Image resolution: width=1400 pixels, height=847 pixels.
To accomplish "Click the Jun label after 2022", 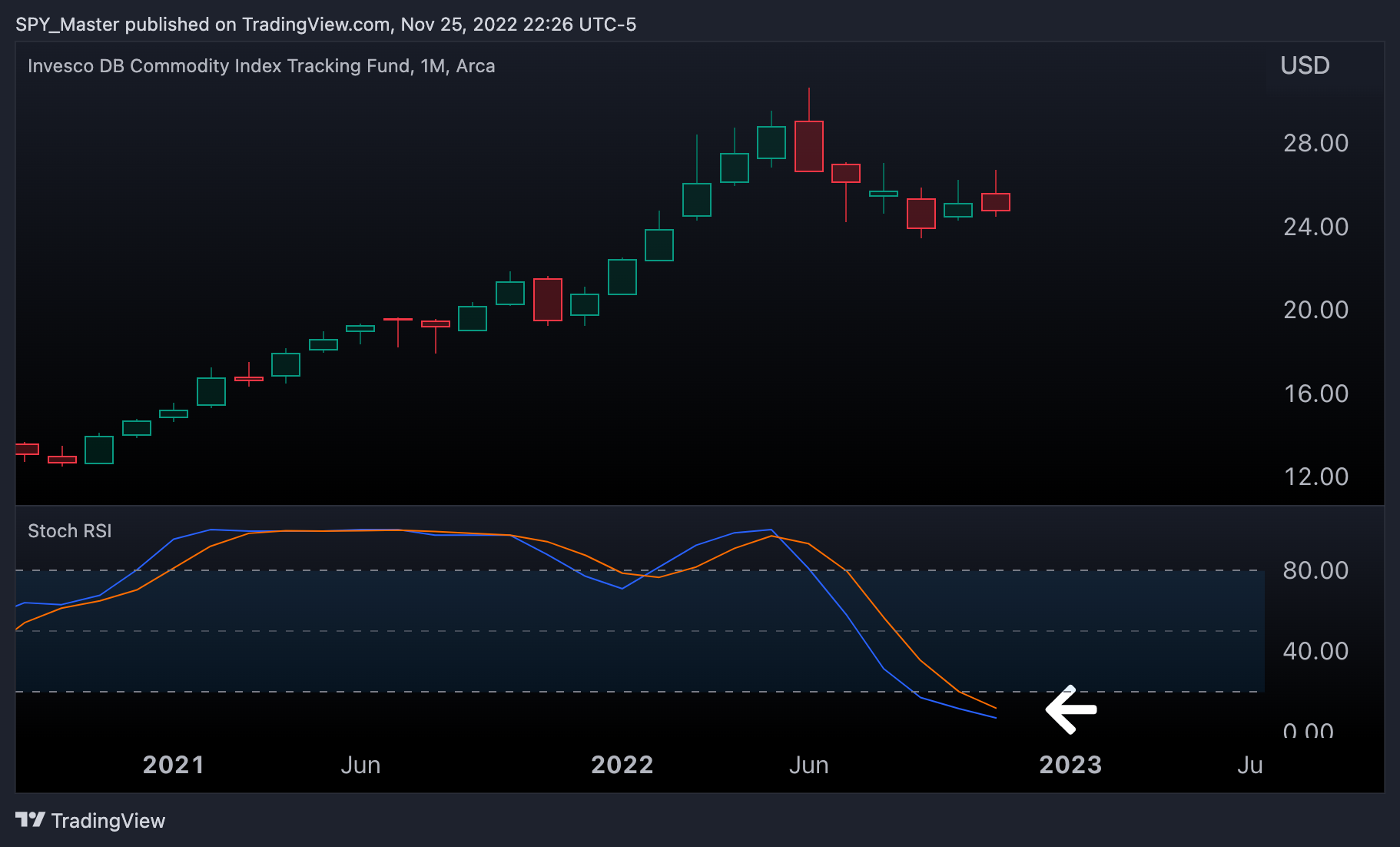I will pos(808,765).
